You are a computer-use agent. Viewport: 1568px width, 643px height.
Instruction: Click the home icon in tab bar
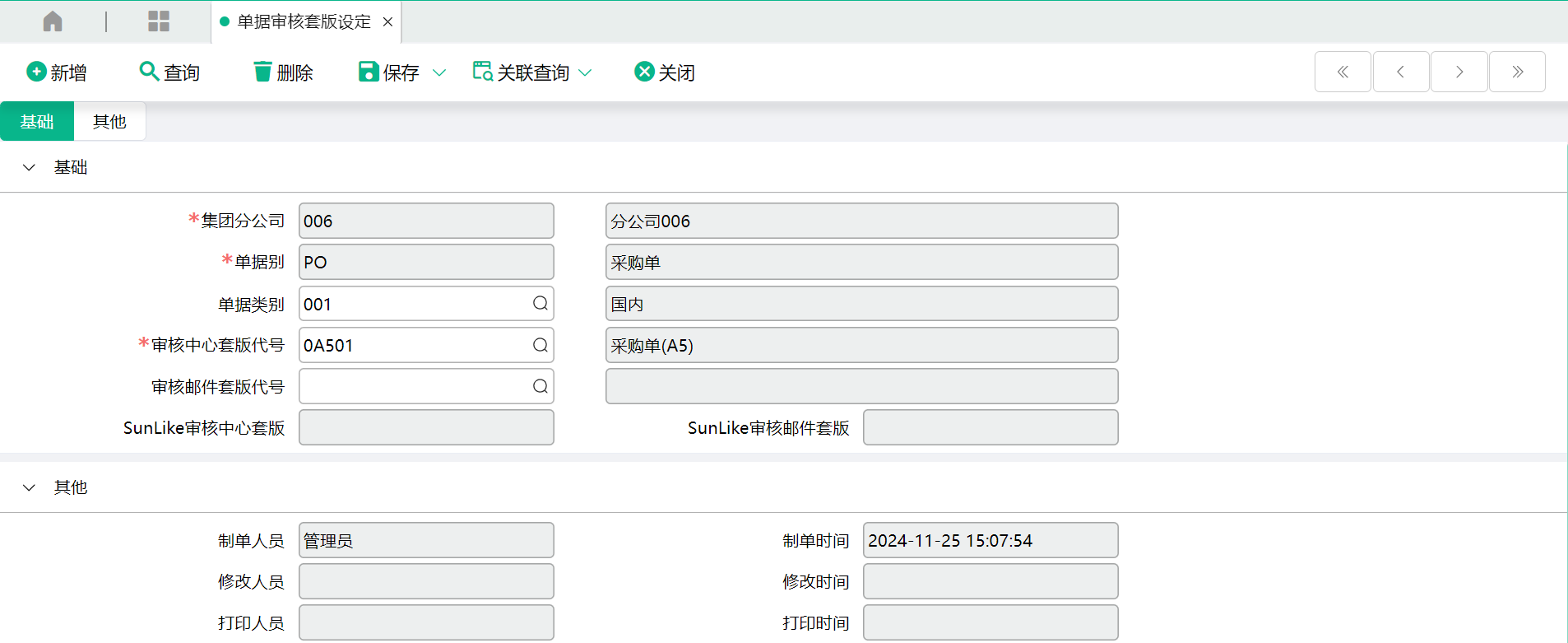[x=53, y=21]
